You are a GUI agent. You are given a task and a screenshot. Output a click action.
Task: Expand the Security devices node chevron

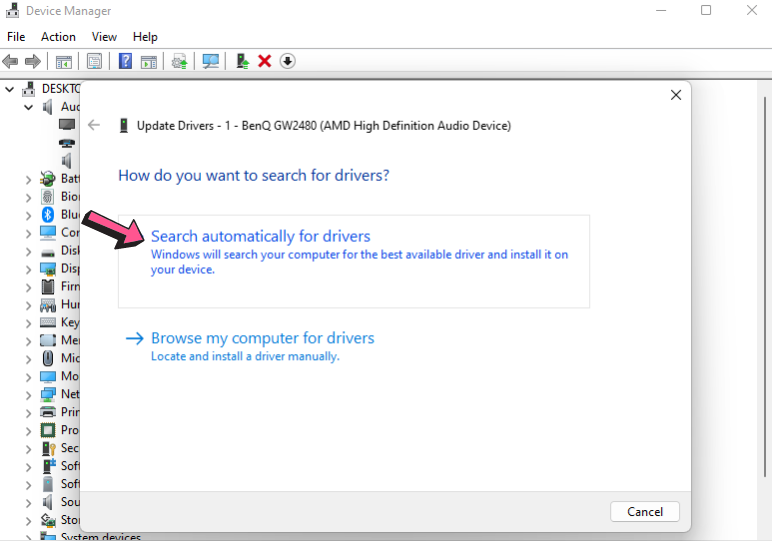(x=29, y=449)
